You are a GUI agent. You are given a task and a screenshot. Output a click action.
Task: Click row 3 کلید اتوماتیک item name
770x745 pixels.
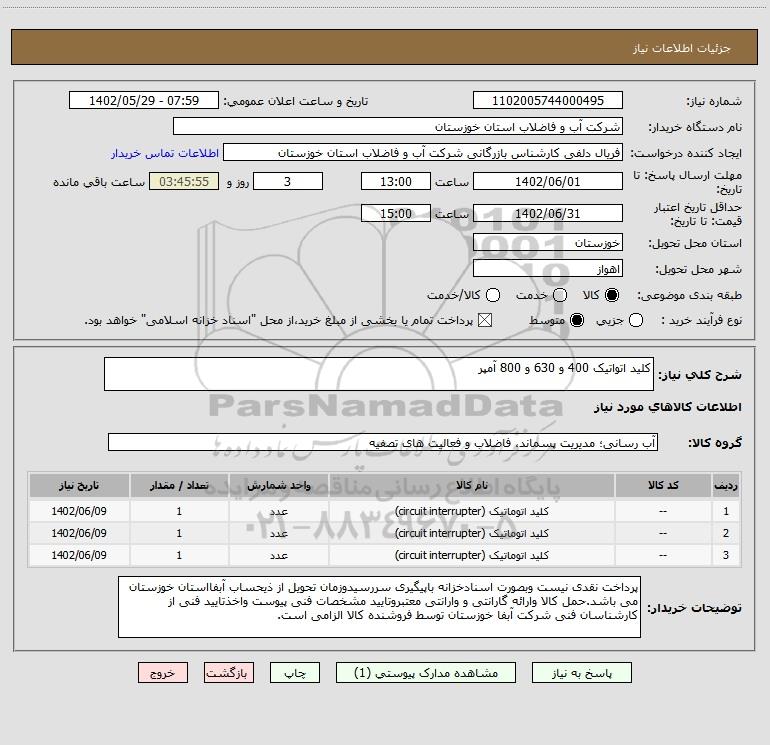tap(471, 555)
